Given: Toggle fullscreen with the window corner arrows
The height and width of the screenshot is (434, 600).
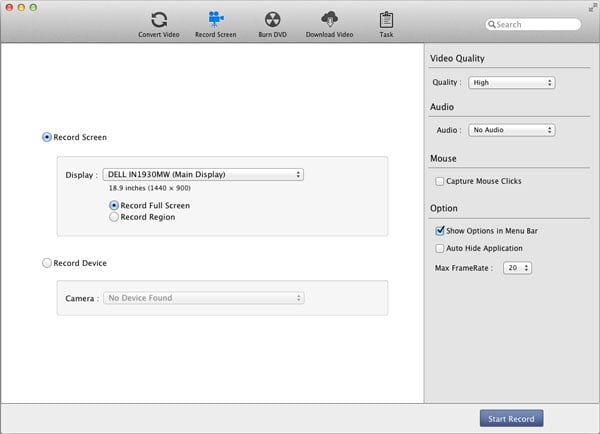Looking at the screenshot, I should pyautogui.click(x=593, y=7).
